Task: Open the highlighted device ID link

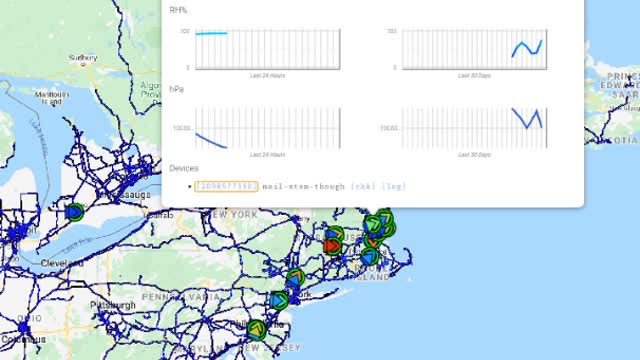Action: (x=226, y=187)
